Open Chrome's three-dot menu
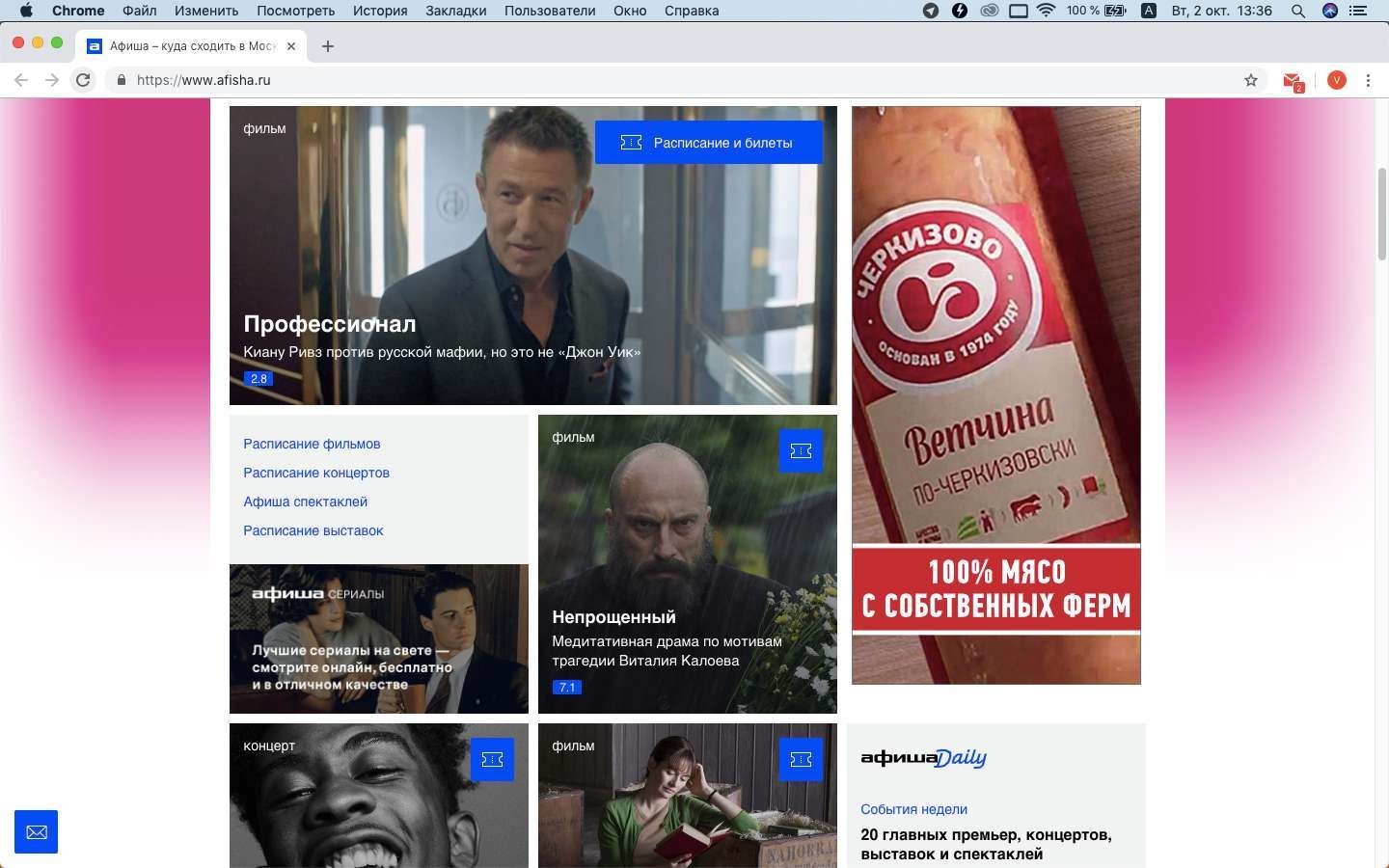 pyautogui.click(x=1368, y=80)
